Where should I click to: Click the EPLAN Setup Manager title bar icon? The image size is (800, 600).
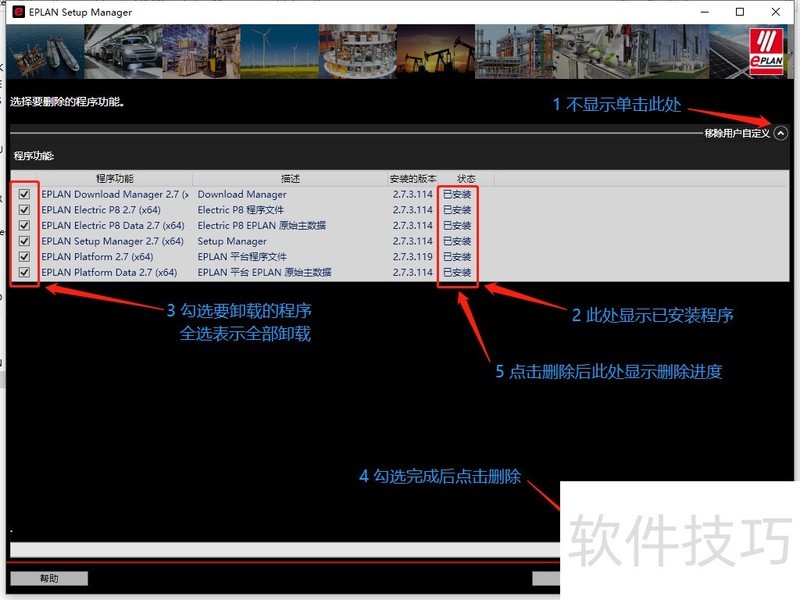pyautogui.click(x=18, y=12)
